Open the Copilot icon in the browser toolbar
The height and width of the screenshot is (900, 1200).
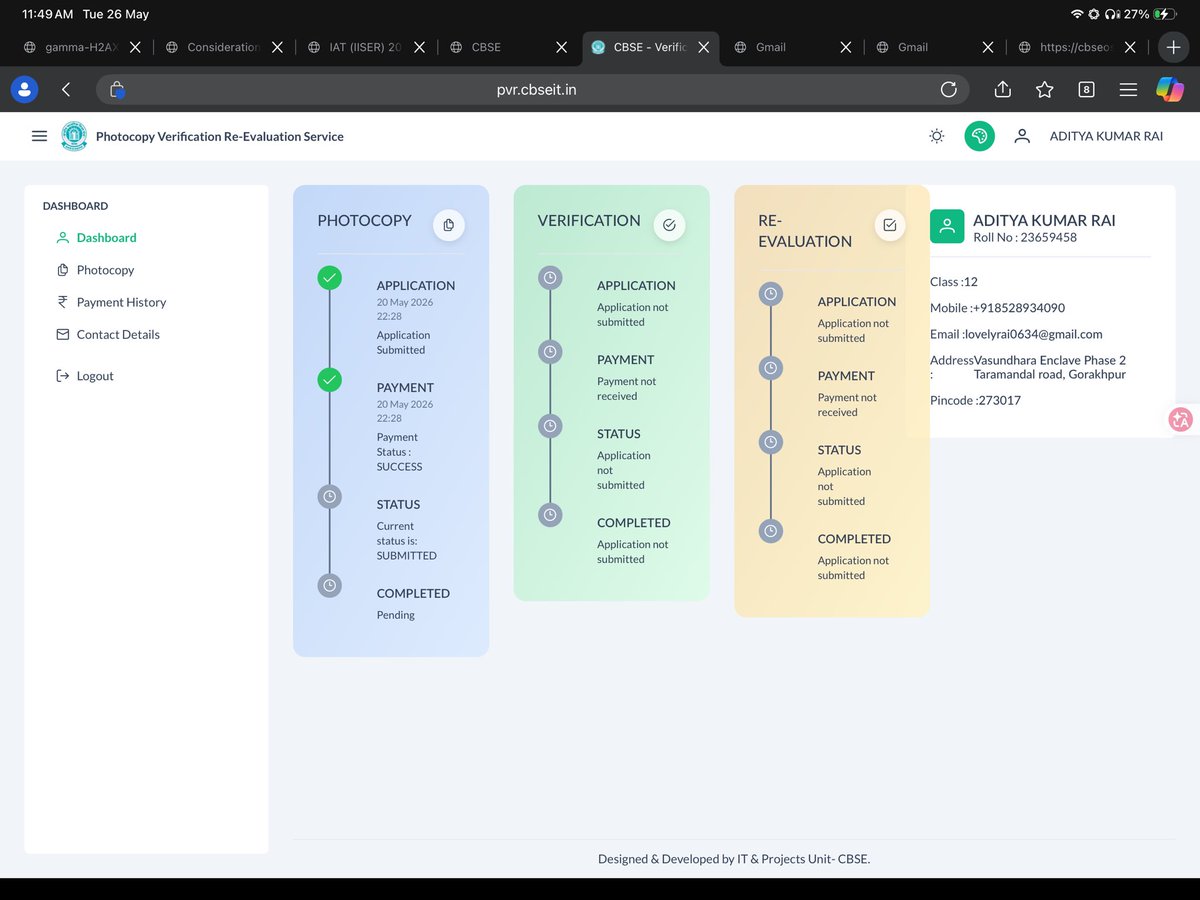(1170, 89)
